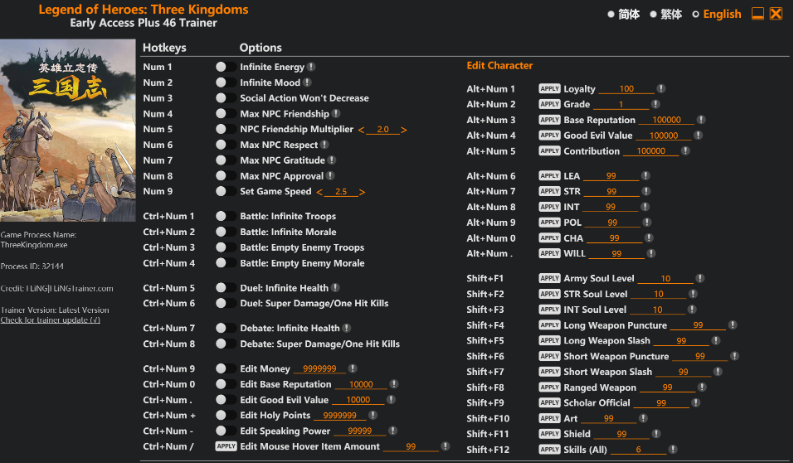Select Traditional Chinese language option
This screenshot has height=463, width=793.
click(666, 14)
